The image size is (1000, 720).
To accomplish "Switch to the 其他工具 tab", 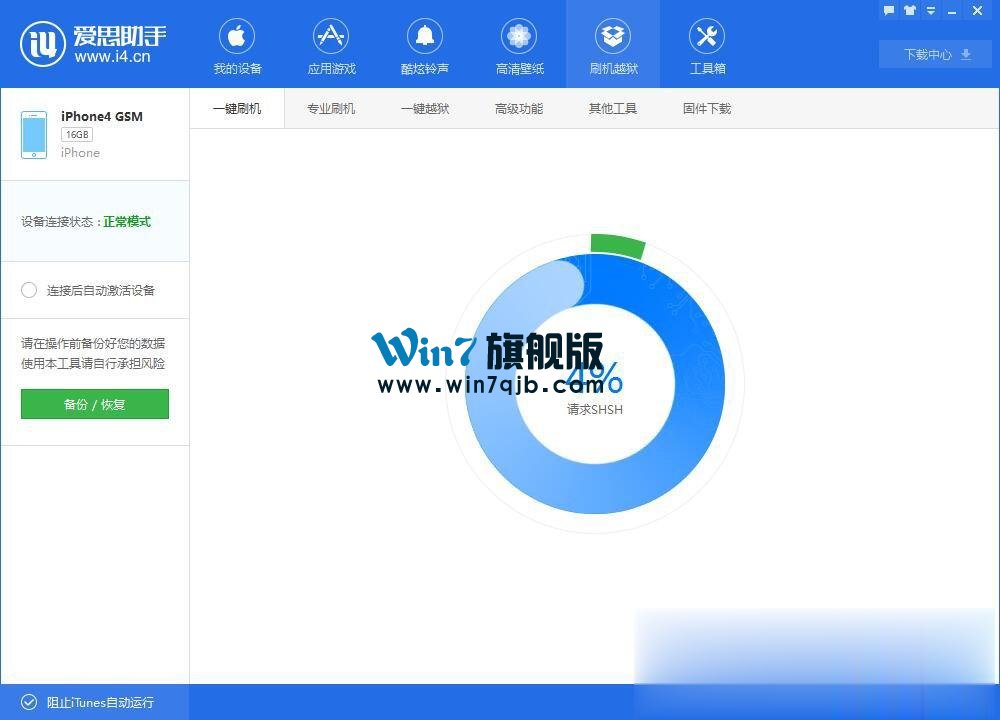I will tap(613, 108).
